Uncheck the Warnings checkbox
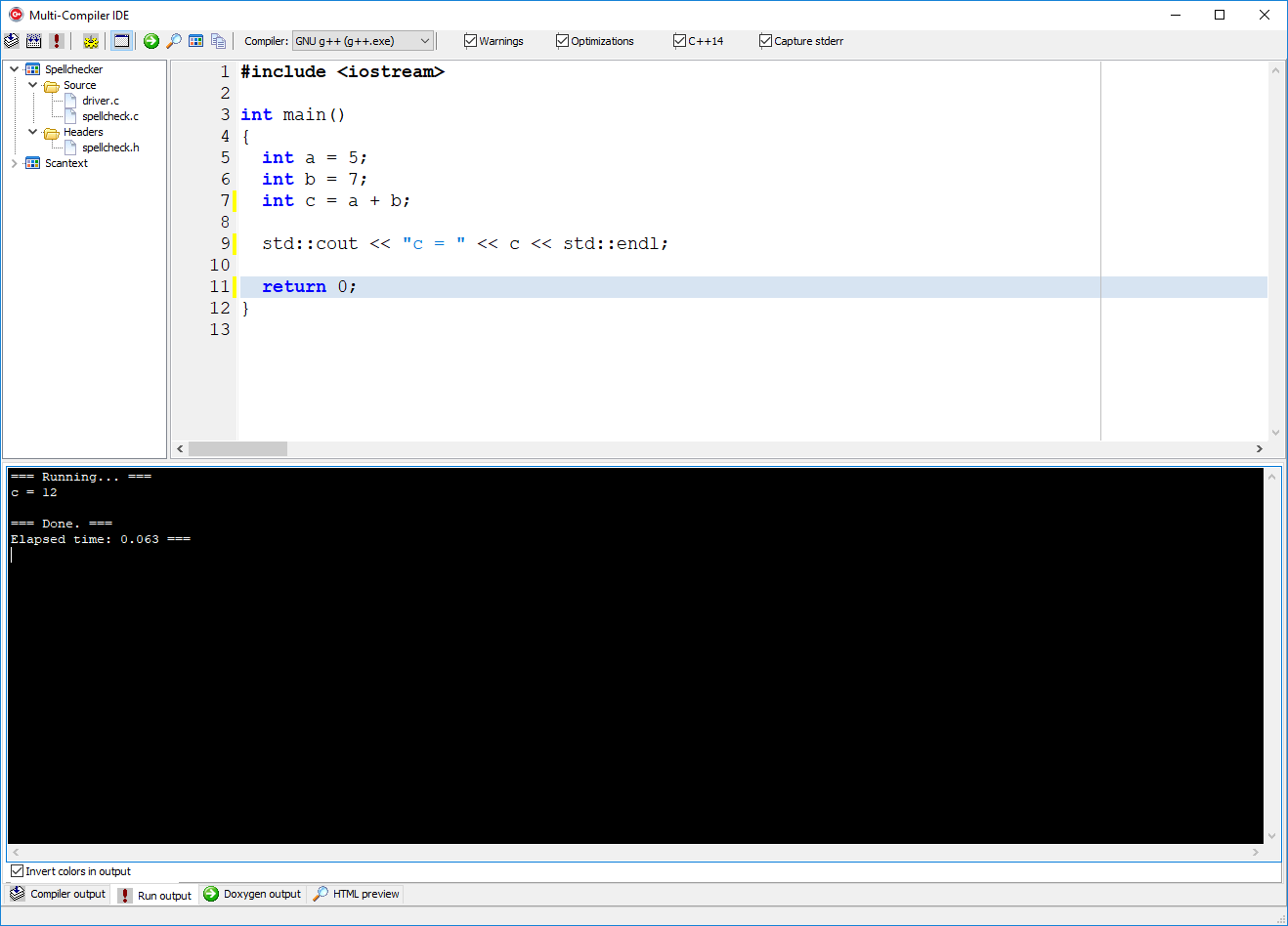 tap(470, 41)
